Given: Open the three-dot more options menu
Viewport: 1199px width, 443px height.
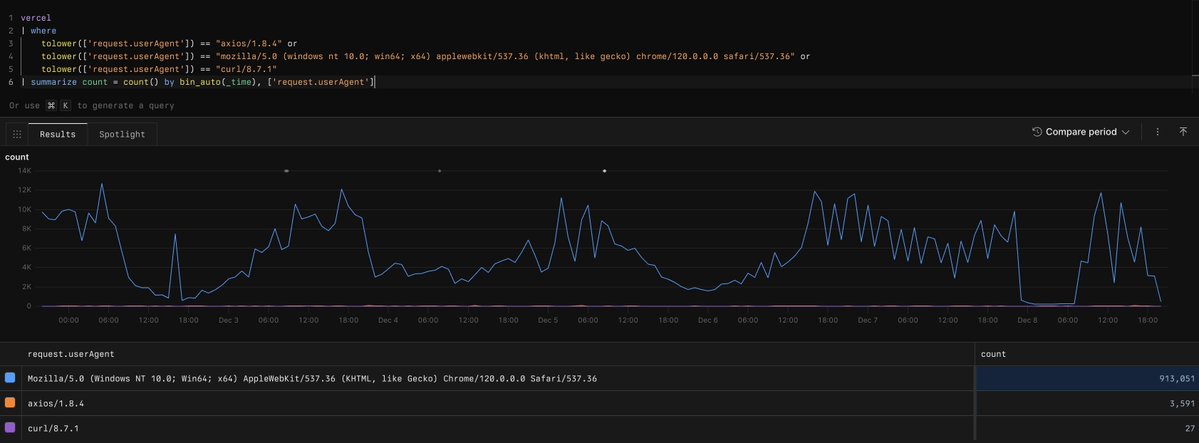Looking at the screenshot, I should point(1158,132).
